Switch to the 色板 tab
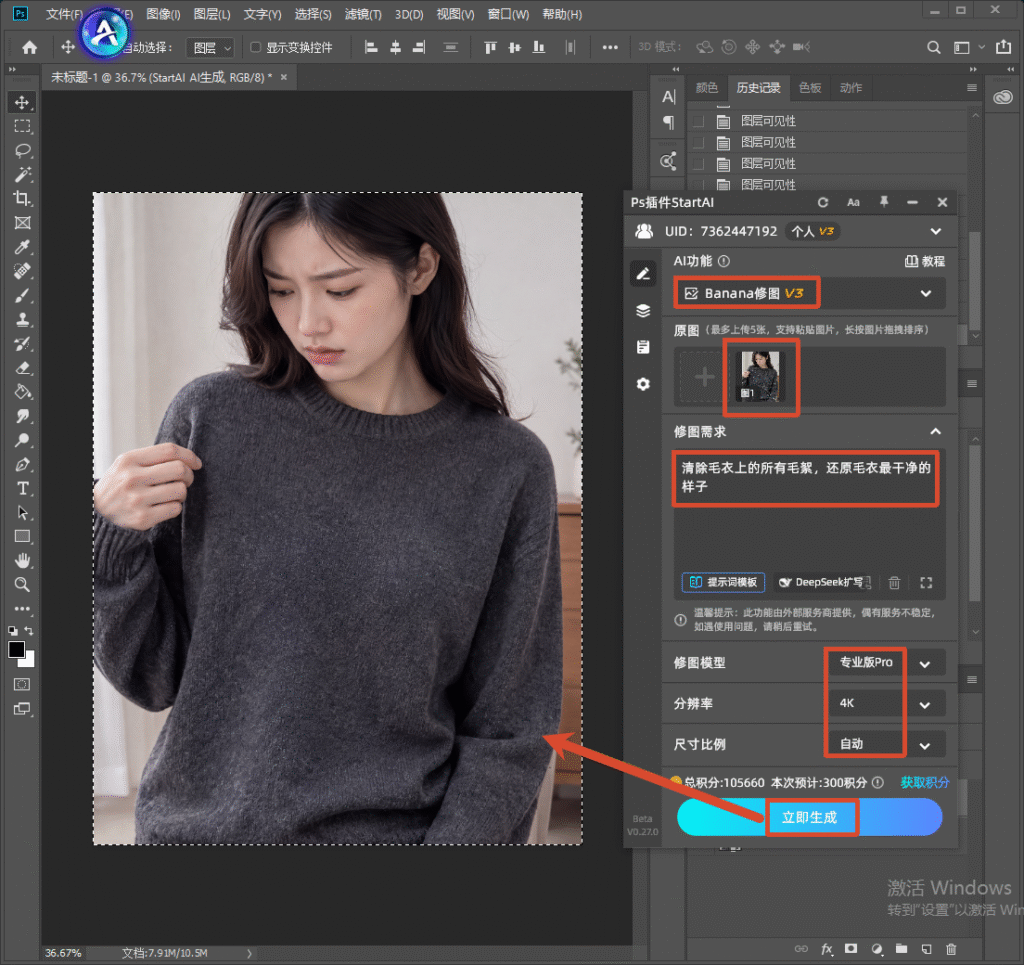 coord(810,87)
